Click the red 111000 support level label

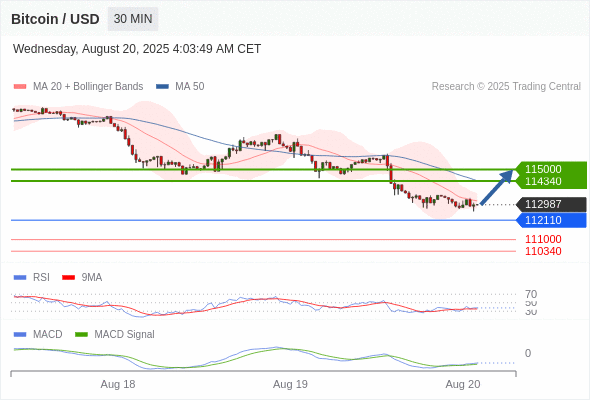543,239
